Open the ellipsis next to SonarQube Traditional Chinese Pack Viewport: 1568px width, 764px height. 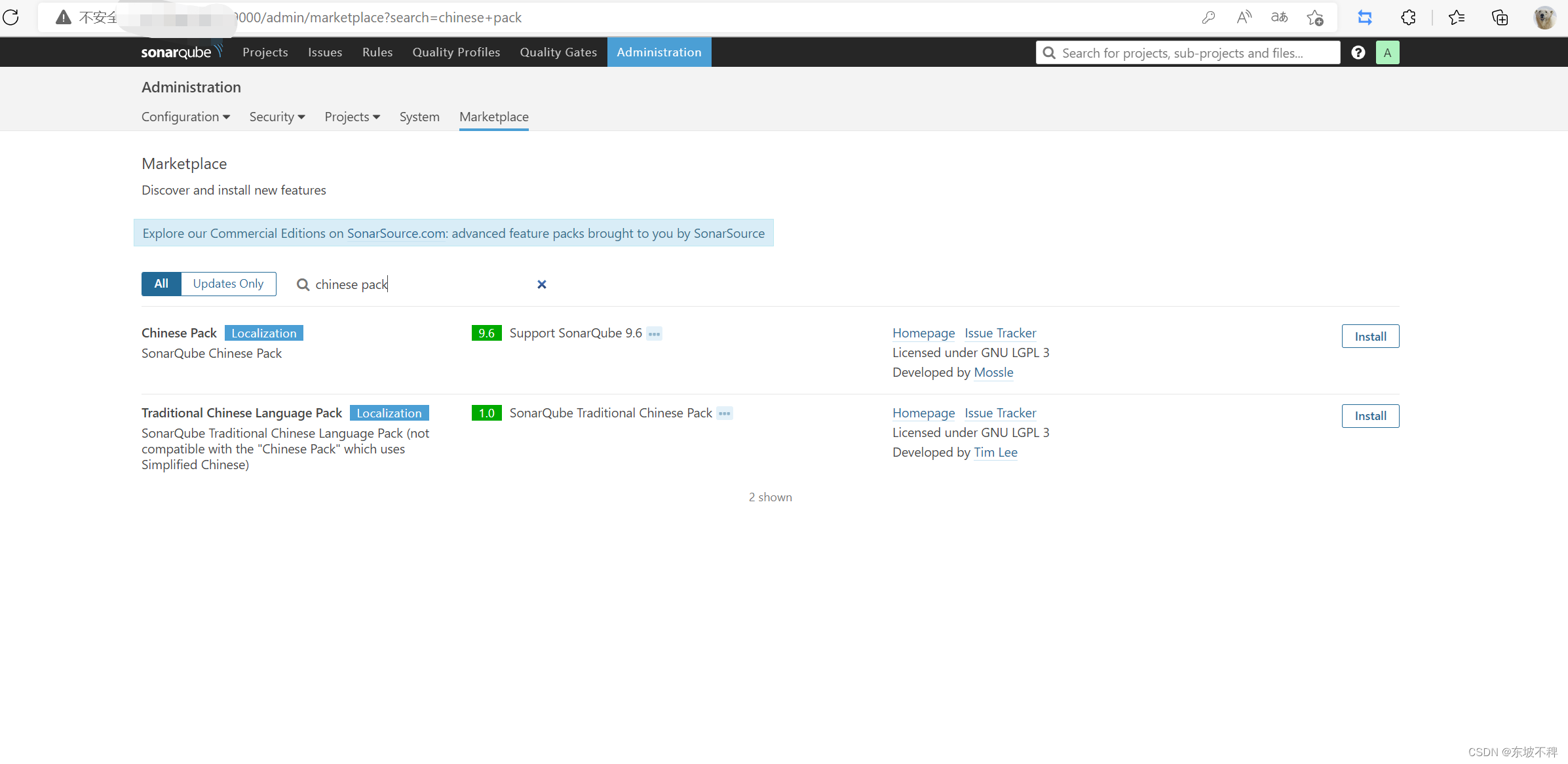pyautogui.click(x=725, y=413)
